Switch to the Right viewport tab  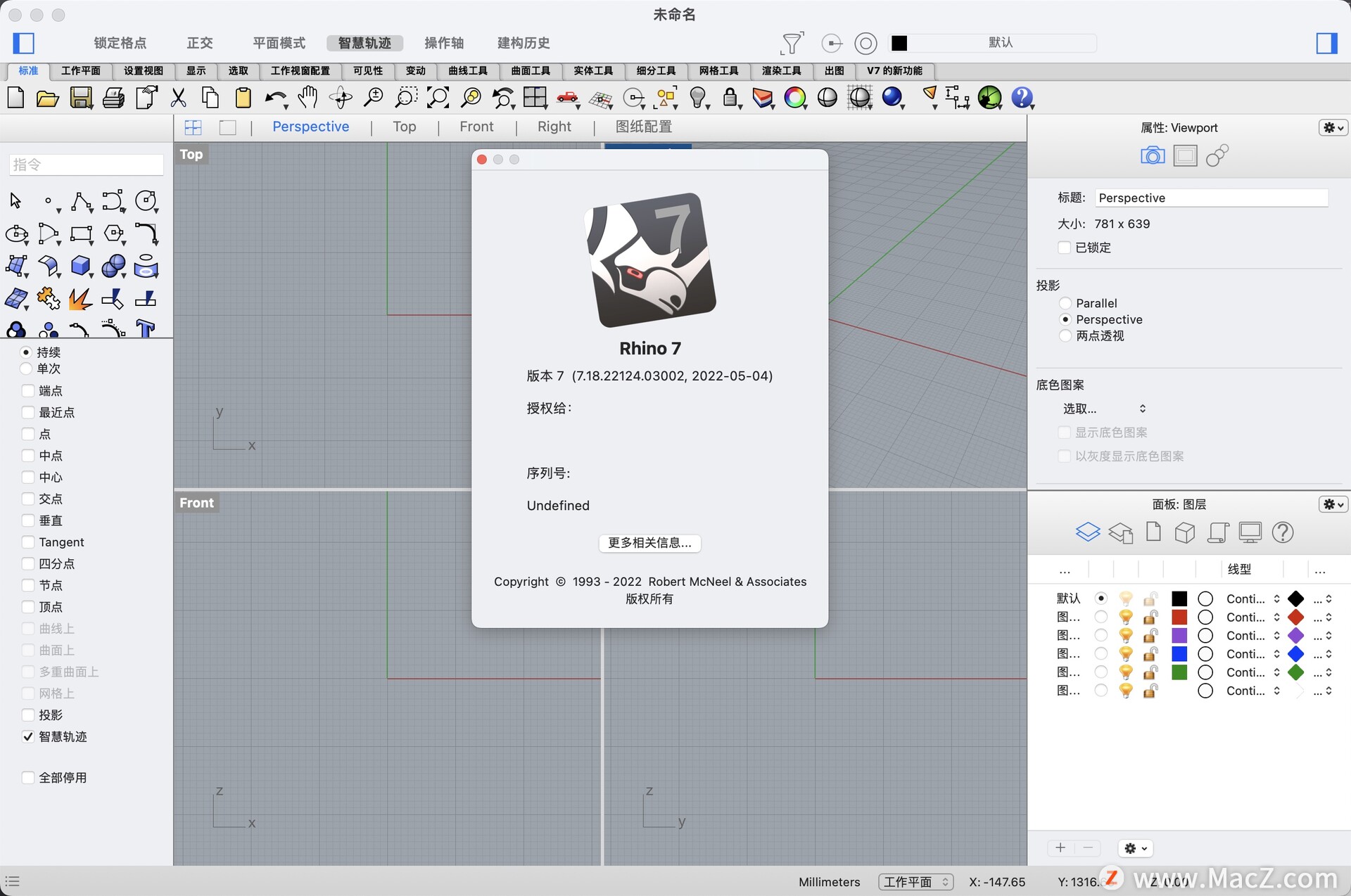[x=554, y=127]
